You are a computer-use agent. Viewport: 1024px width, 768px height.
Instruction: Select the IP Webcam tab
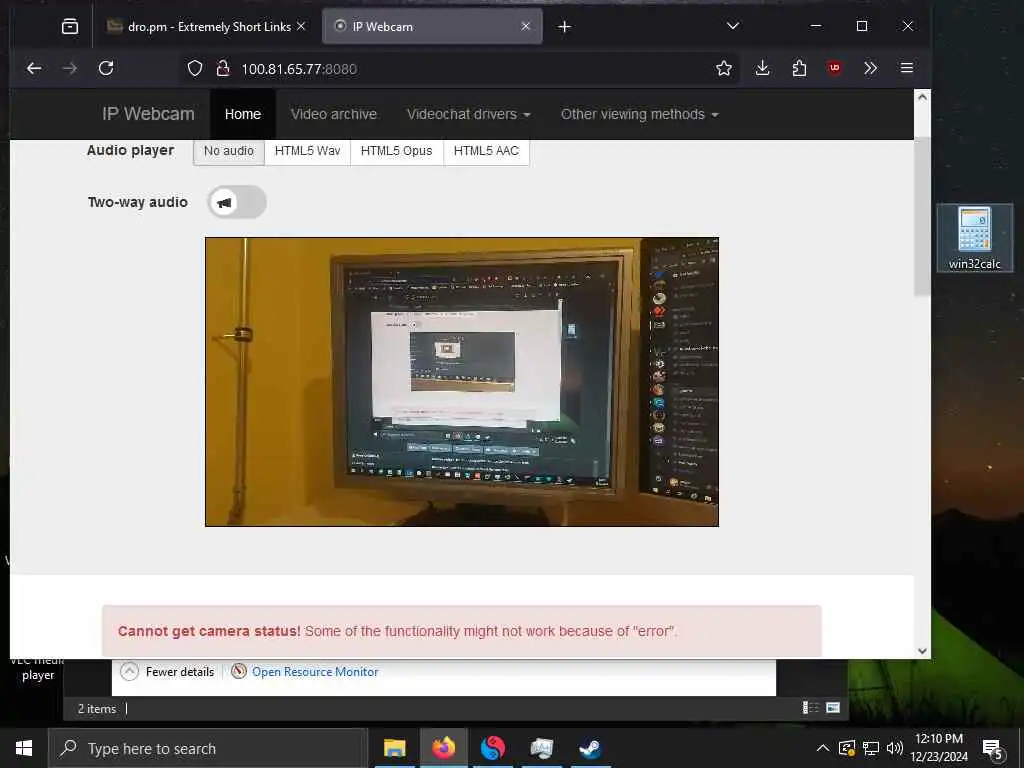pyautogui.click(x=432, y=27)
